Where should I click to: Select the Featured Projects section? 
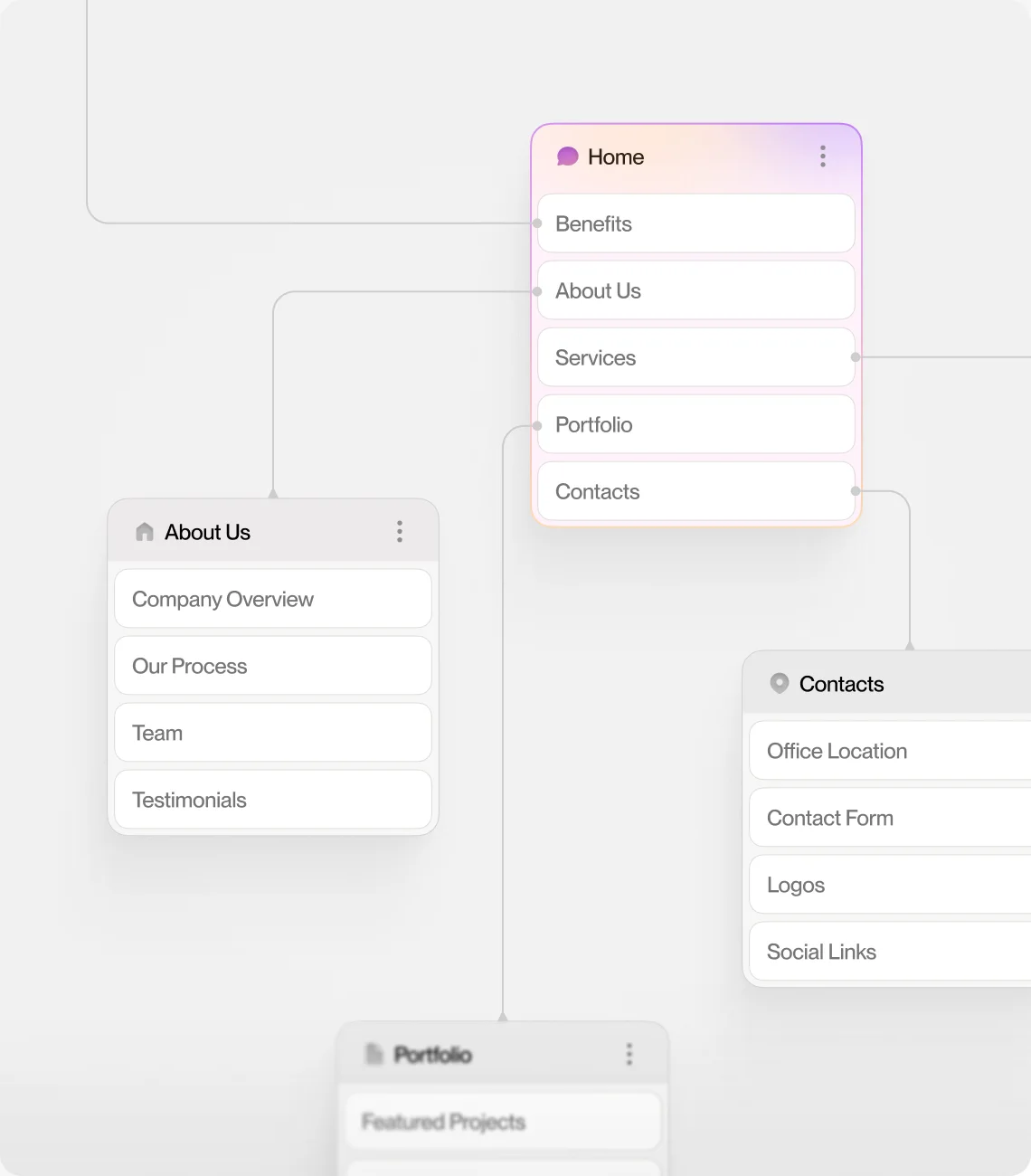[x=503, y=1122]
